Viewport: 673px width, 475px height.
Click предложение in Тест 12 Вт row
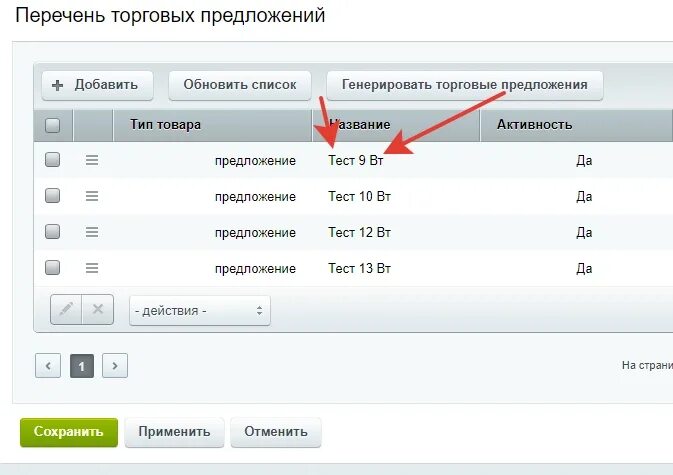click(255, 233)
